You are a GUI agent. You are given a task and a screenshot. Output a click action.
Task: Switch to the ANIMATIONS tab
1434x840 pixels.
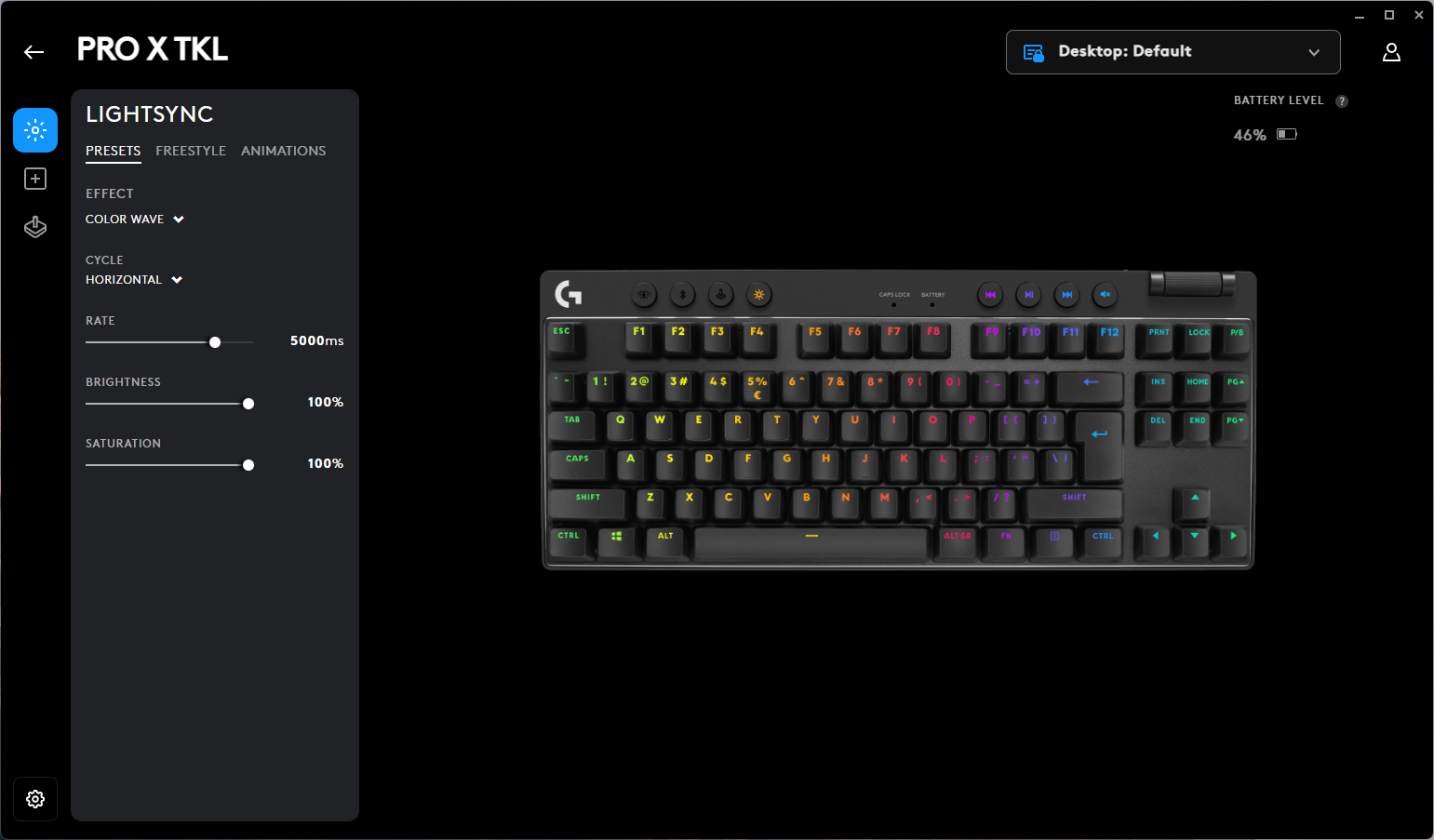284,151
